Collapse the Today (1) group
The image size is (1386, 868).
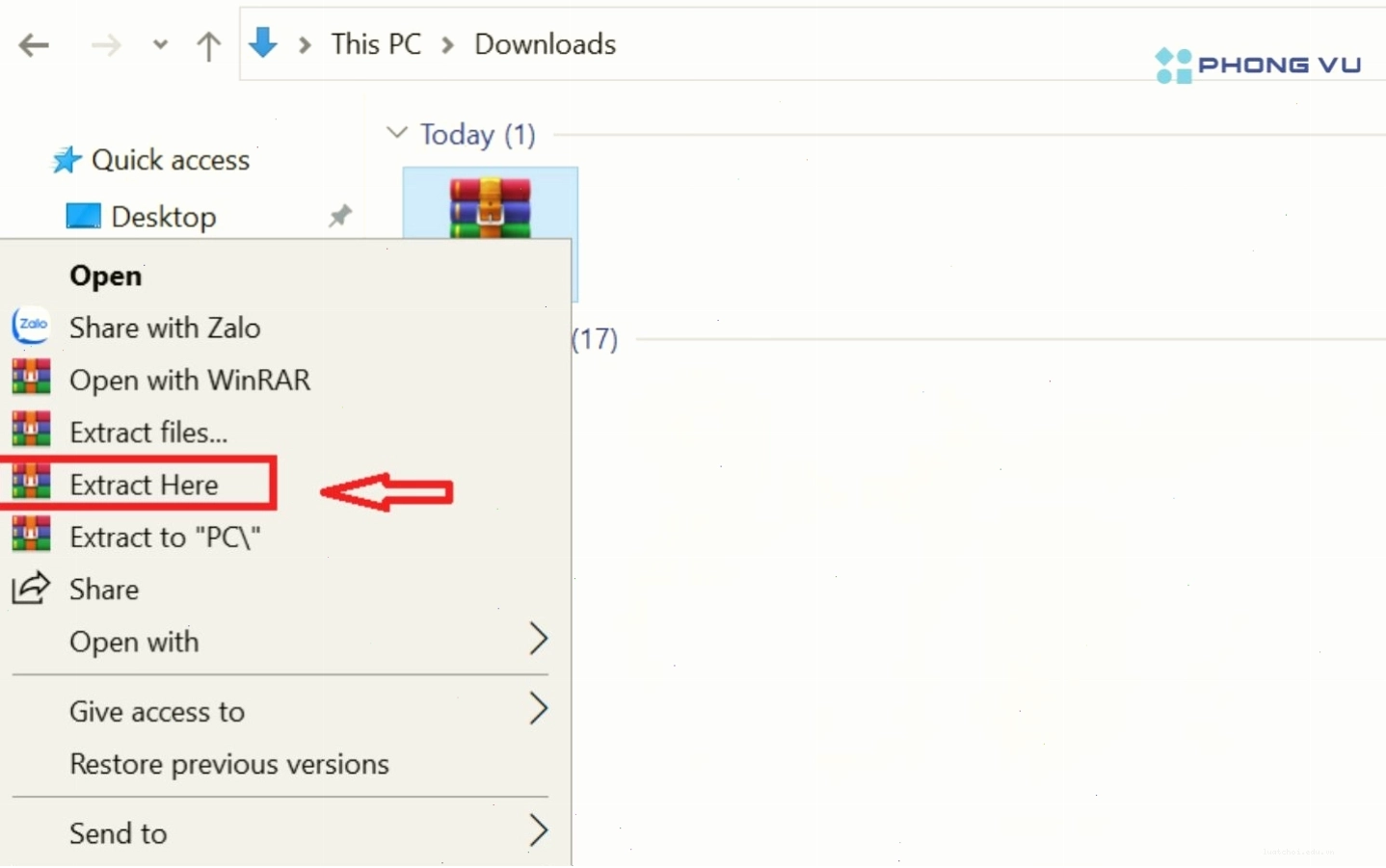(396, 133)
